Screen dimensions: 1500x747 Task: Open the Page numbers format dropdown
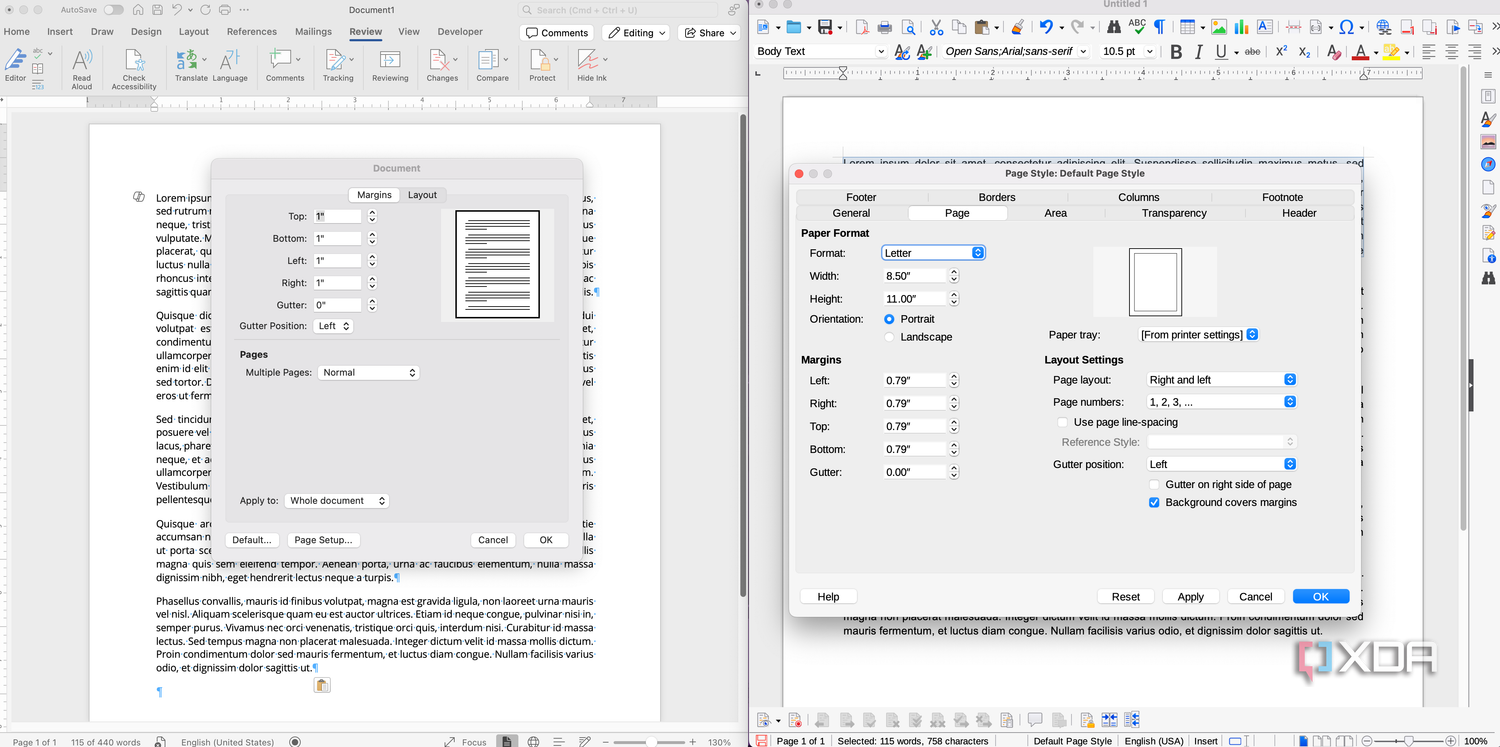(x=1221, y=402)
